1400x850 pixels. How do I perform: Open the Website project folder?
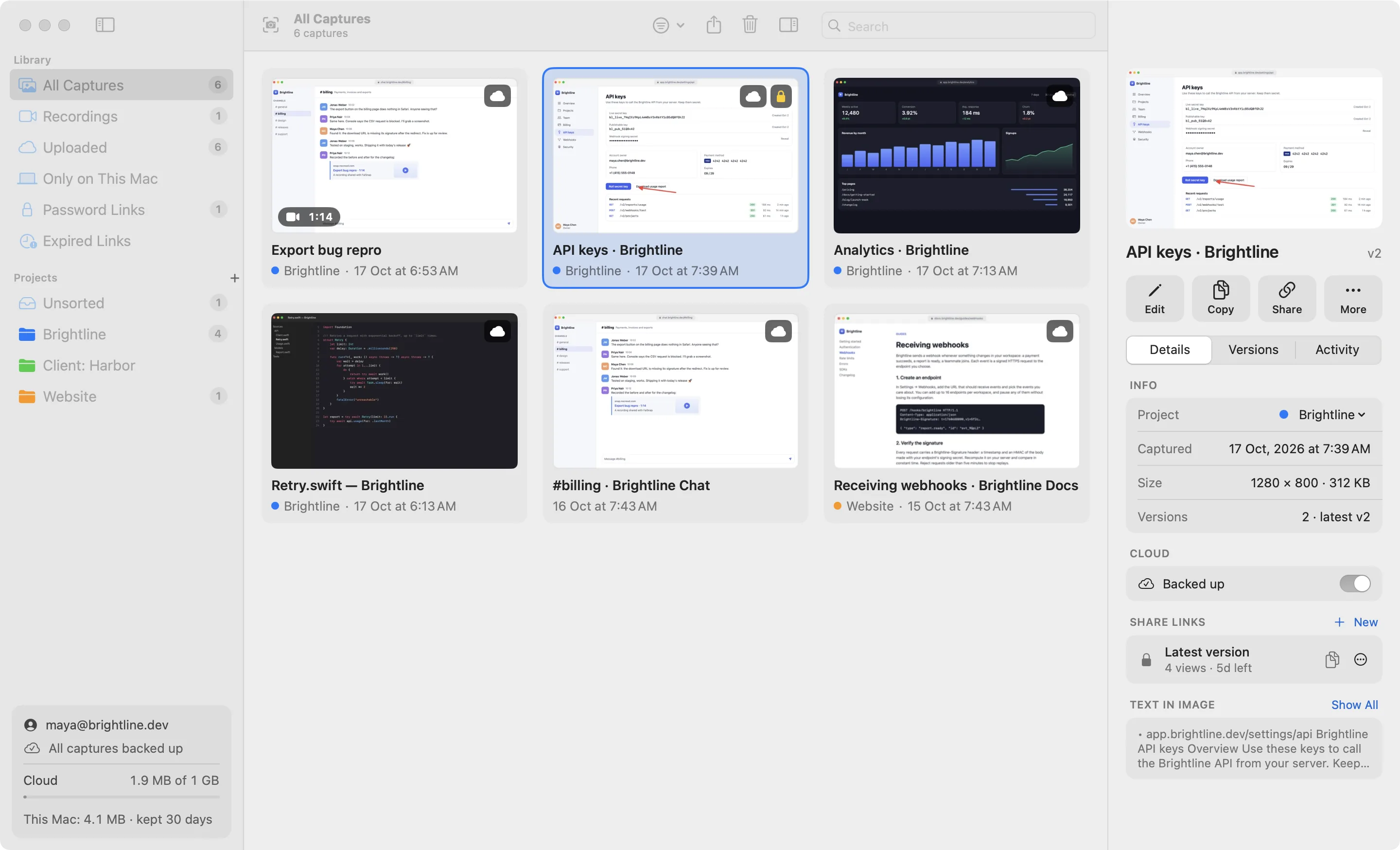click(x=122, y=397)
